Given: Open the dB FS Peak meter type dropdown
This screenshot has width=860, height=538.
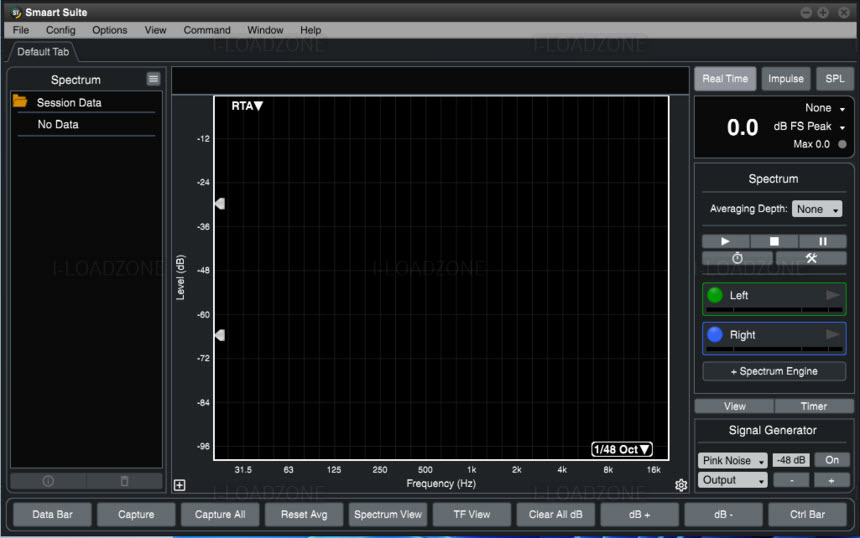Looking at the screenshot, I should coord(809,126).
